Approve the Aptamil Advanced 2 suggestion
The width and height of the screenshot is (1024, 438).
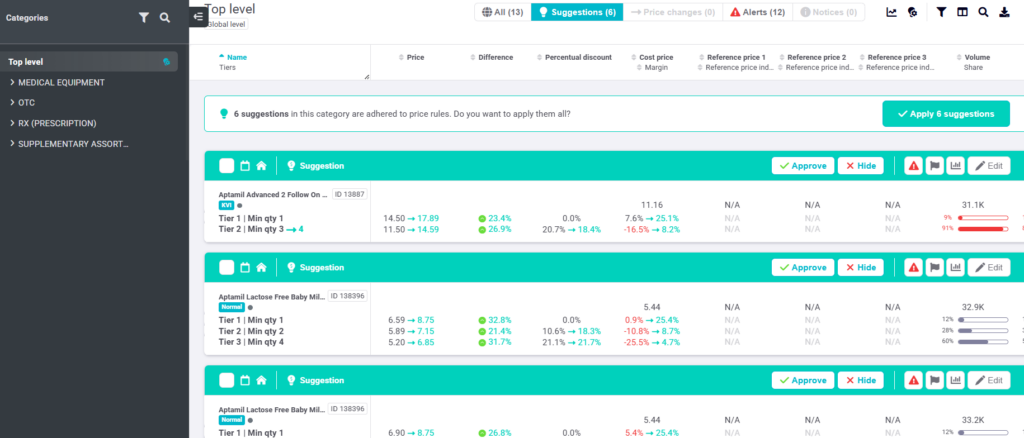pyautogui.click(x=803, y=166)
